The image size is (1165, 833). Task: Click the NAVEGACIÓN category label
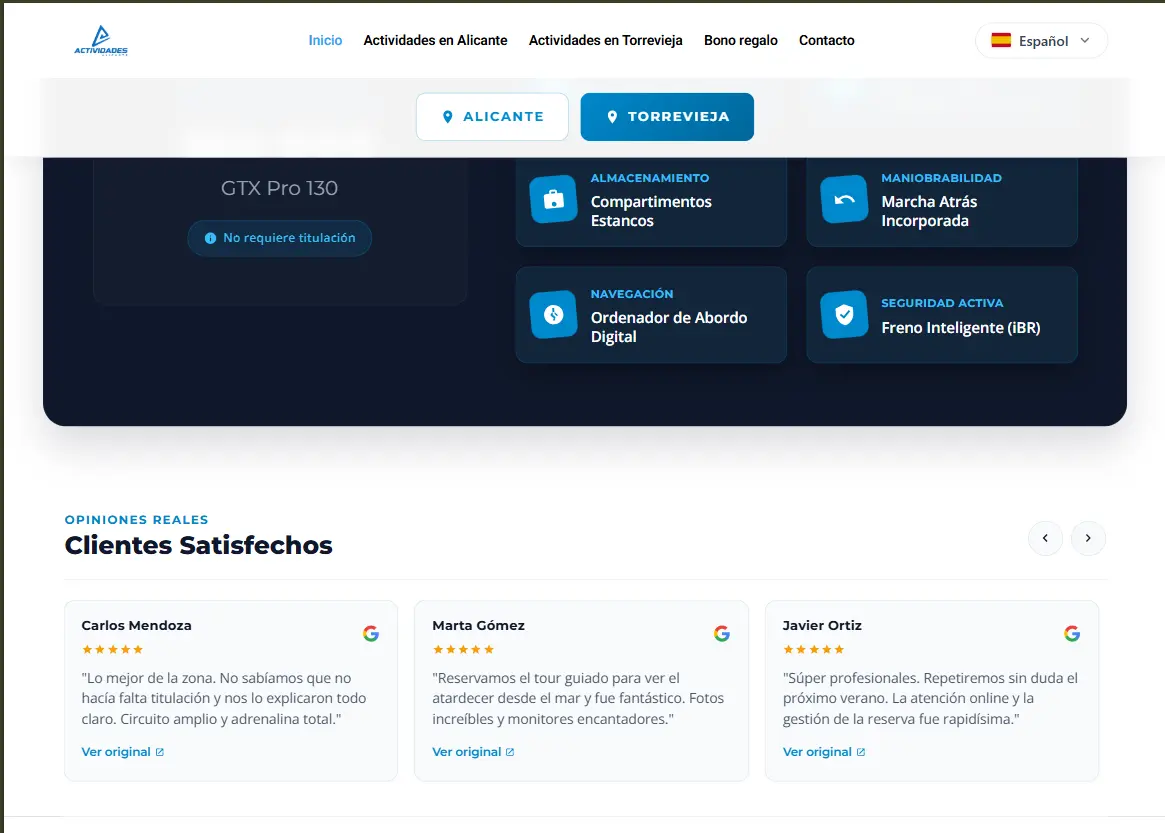coord(632,294)
